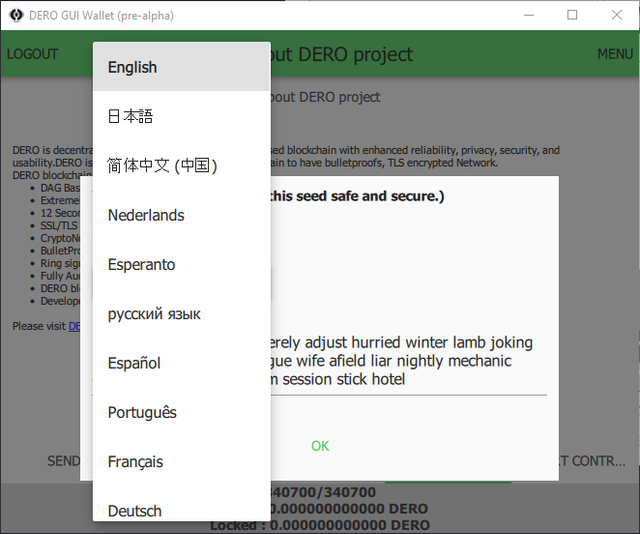Select 简体中文 (中国) language option
Screen dimensions: 640x534
pos(182,166)
